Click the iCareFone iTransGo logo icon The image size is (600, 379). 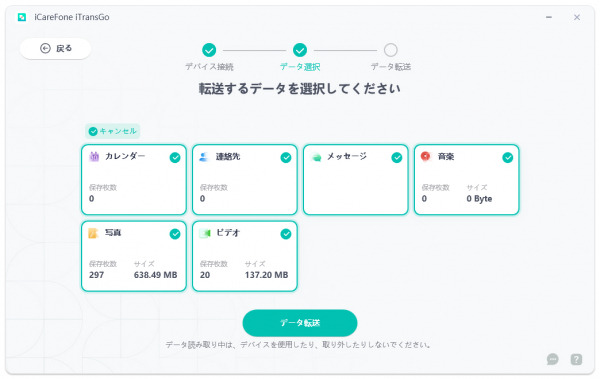(x=22, y=17)
